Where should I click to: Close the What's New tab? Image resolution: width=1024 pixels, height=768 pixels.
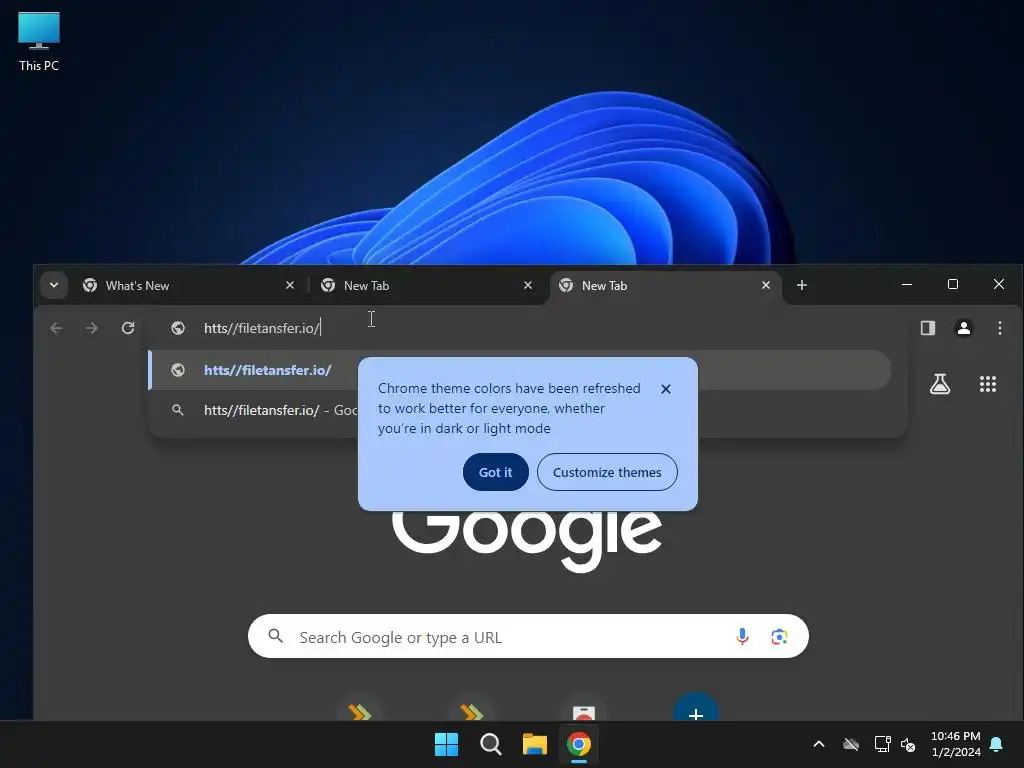pyautogui.click(x=290, y=285)
